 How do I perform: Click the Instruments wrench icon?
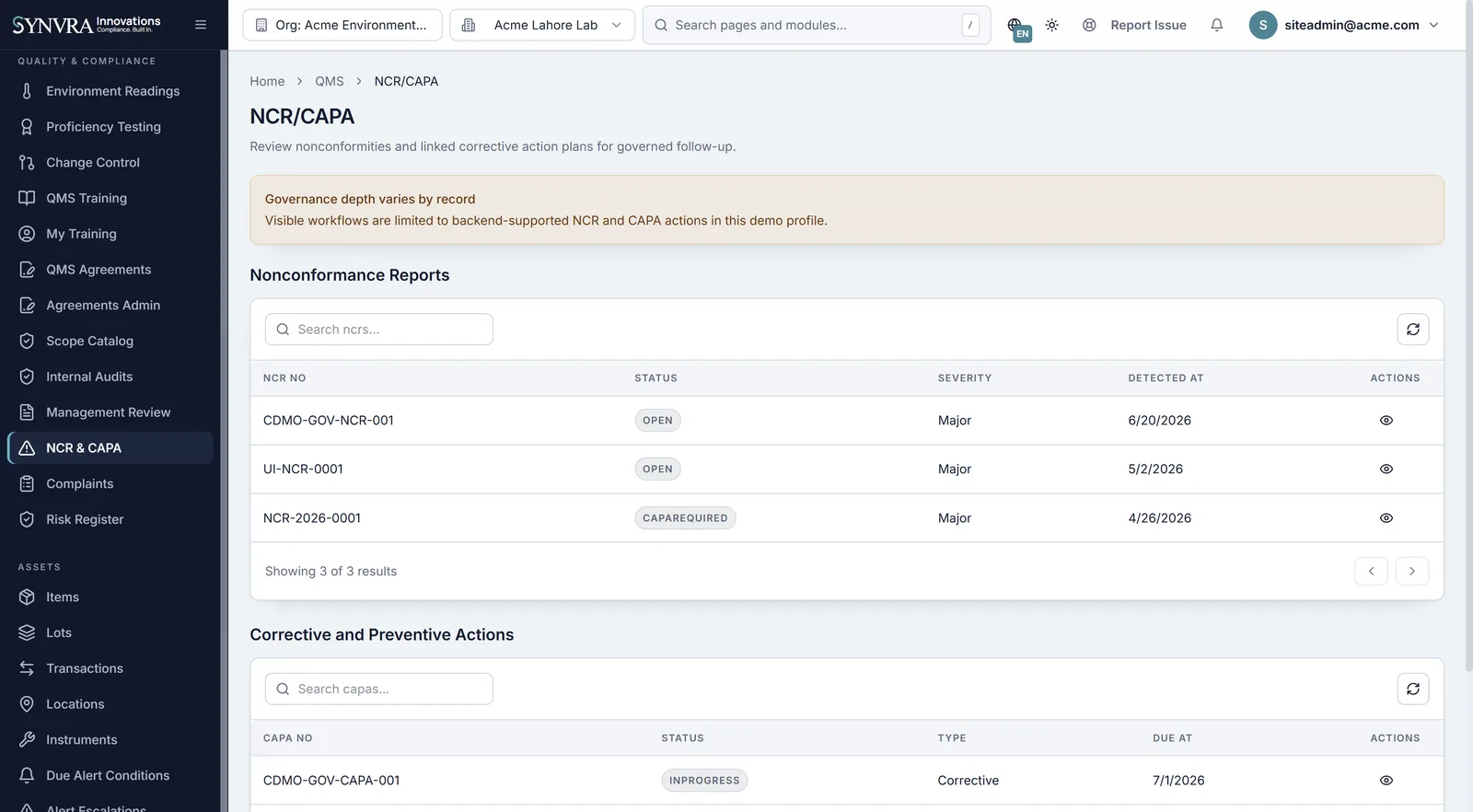[27, 740]
